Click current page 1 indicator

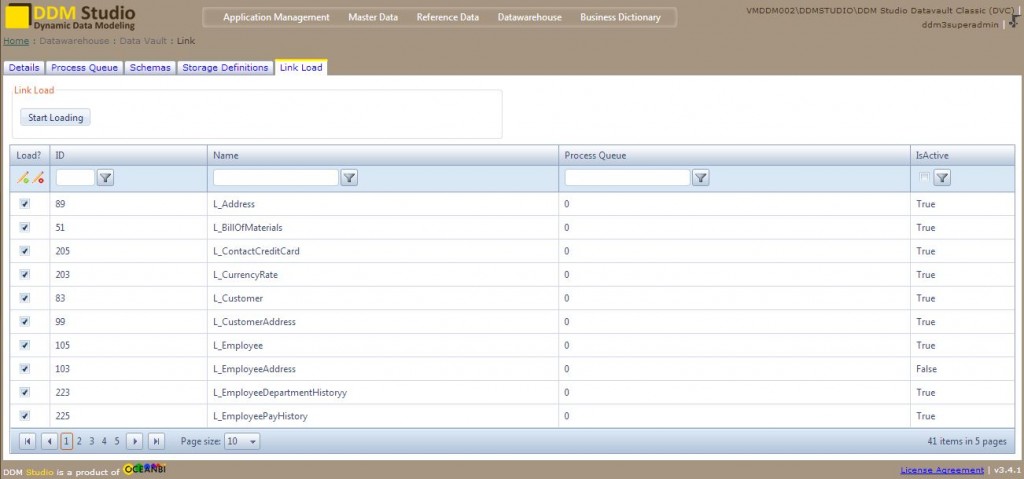pos(67,442)
